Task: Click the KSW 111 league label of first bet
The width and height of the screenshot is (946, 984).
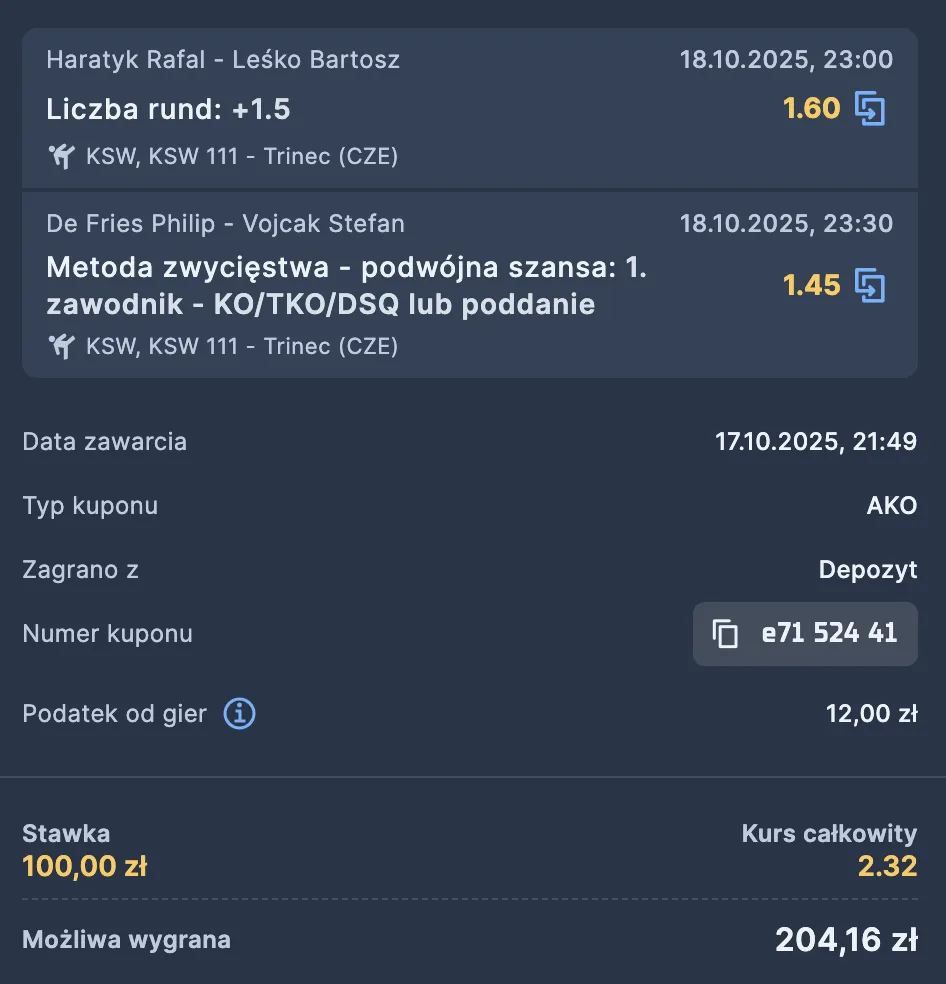Action: (242, 156)
